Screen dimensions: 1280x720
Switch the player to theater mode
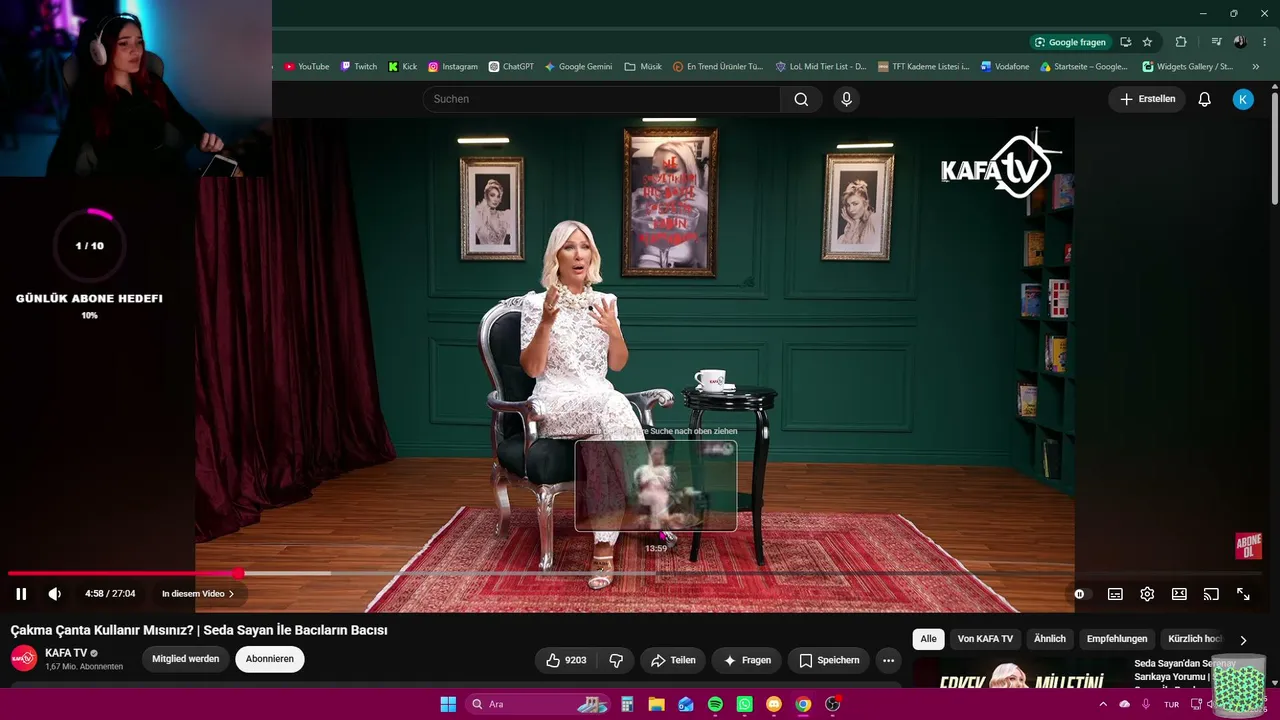[x=1179, y=594]
